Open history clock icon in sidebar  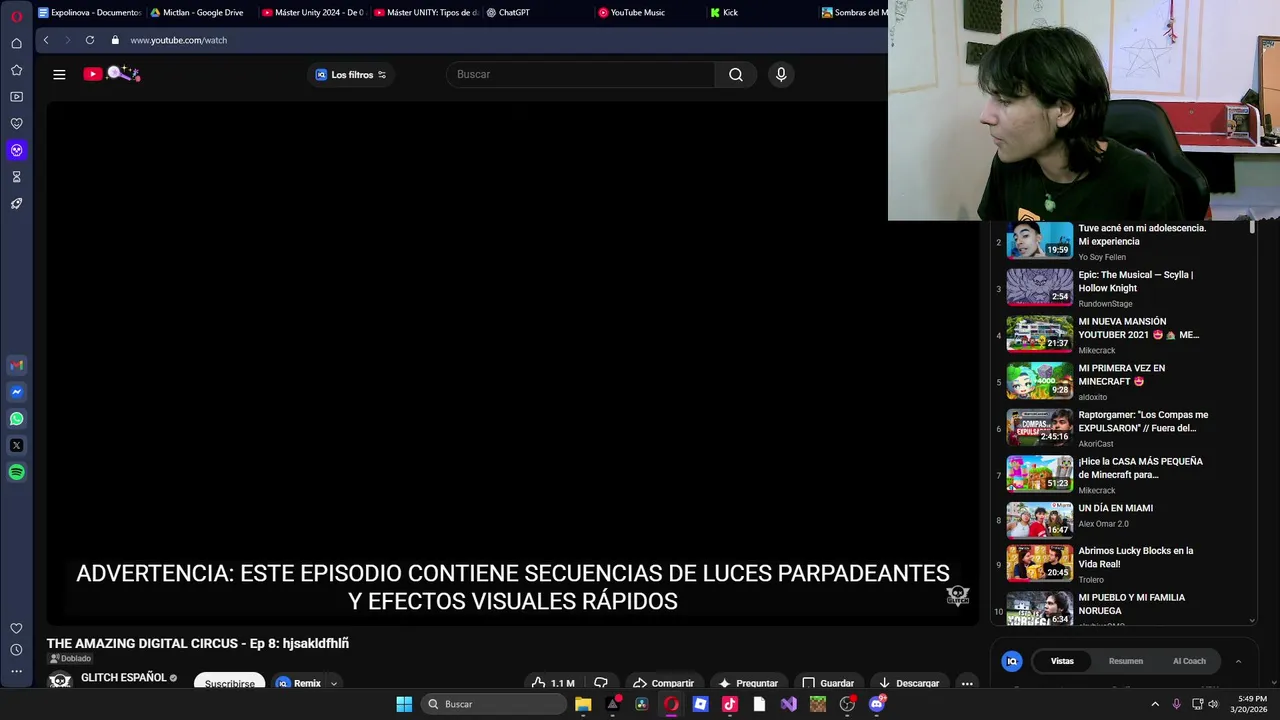[16, 650]
